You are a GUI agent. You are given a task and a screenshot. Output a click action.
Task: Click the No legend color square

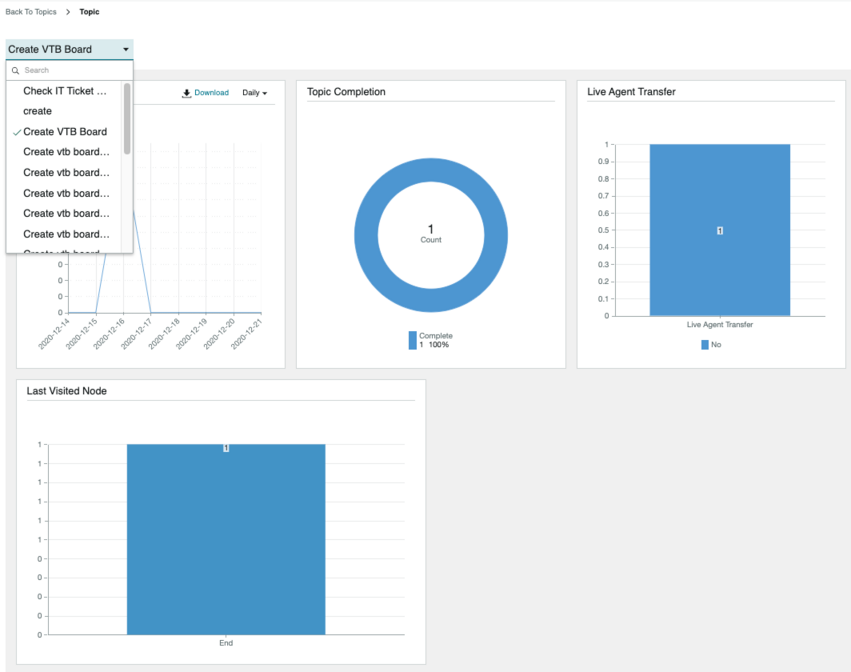coord(704,345)
